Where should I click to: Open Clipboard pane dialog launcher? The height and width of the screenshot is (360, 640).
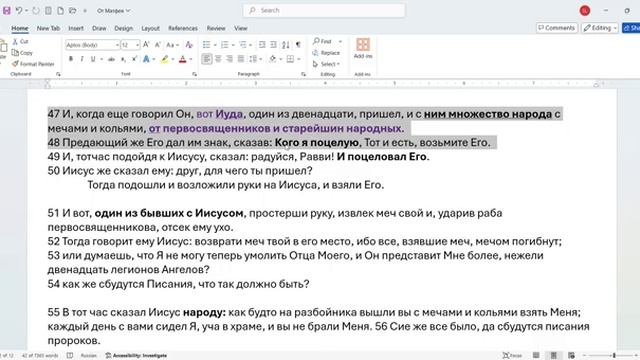(x=58, y=74)
